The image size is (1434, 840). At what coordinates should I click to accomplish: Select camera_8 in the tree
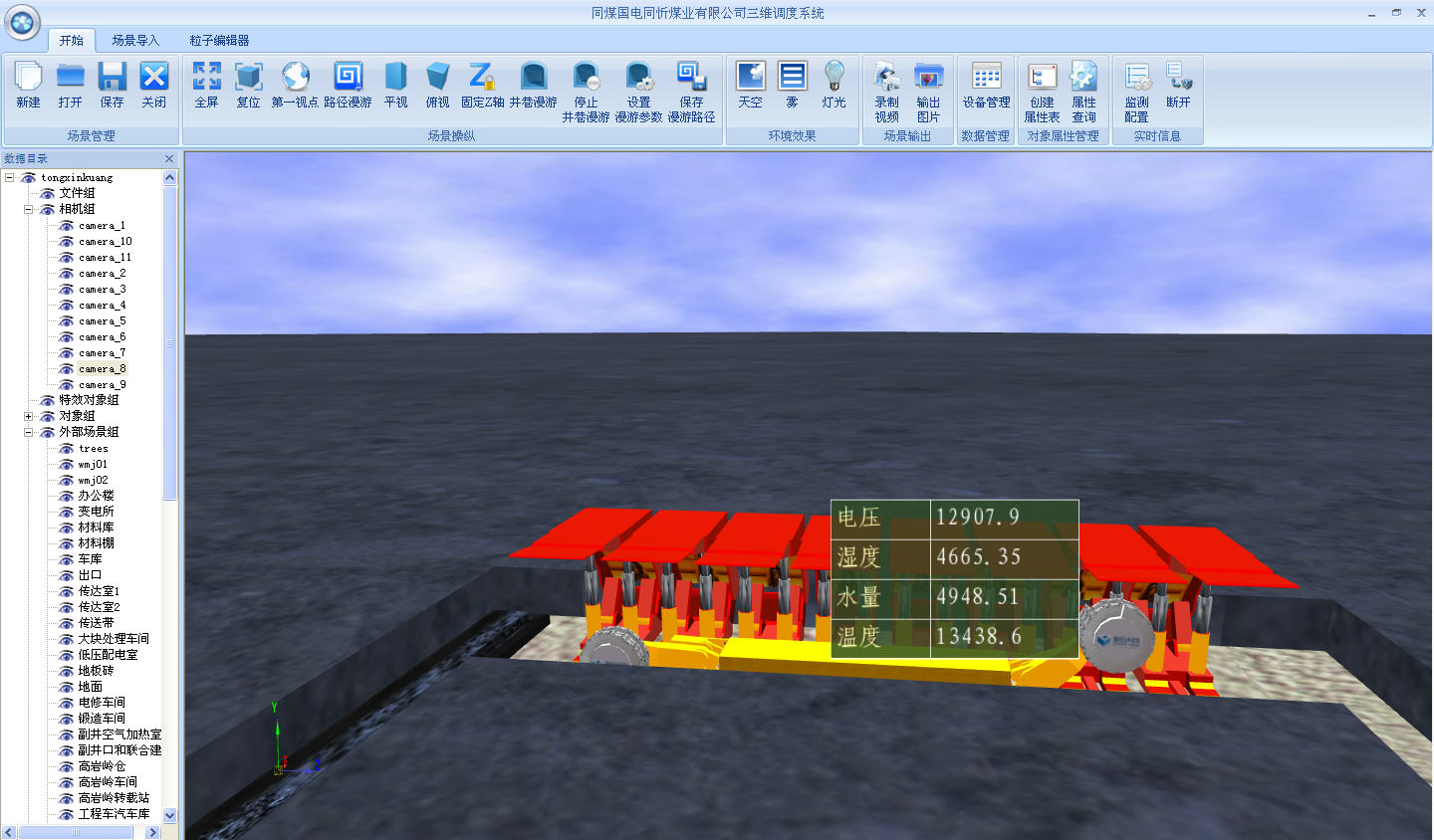click(103, 369)
